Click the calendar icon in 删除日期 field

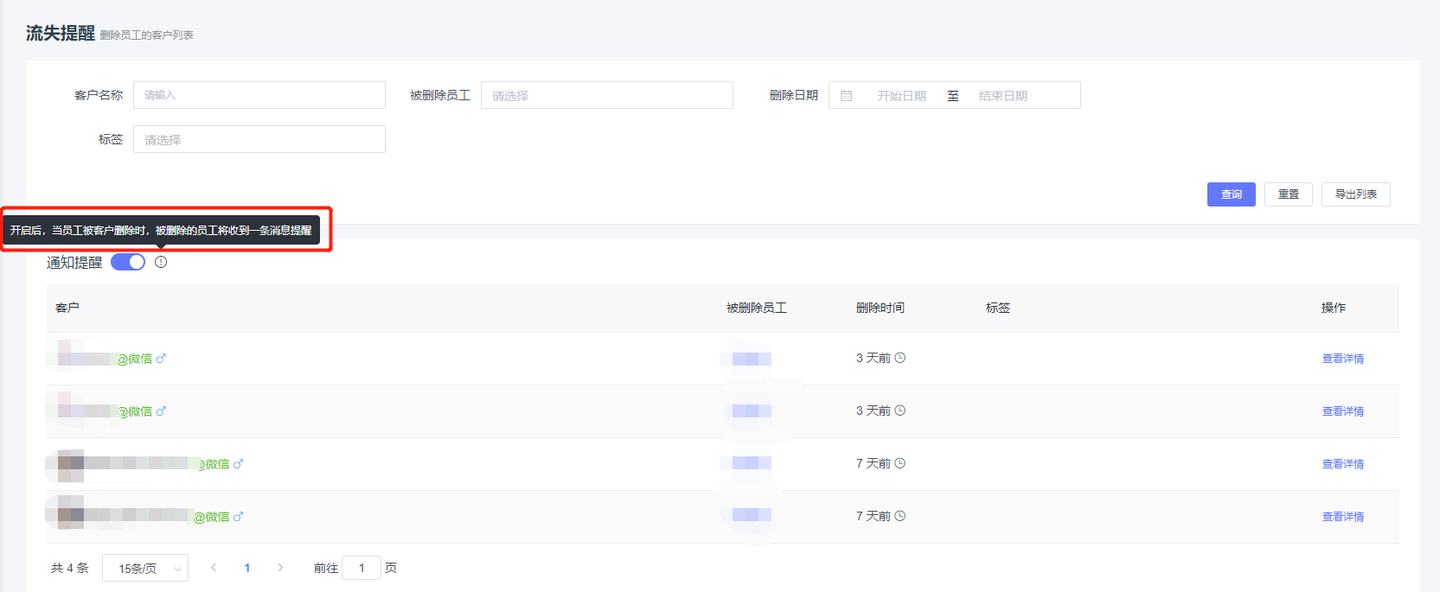coord(846,96)
